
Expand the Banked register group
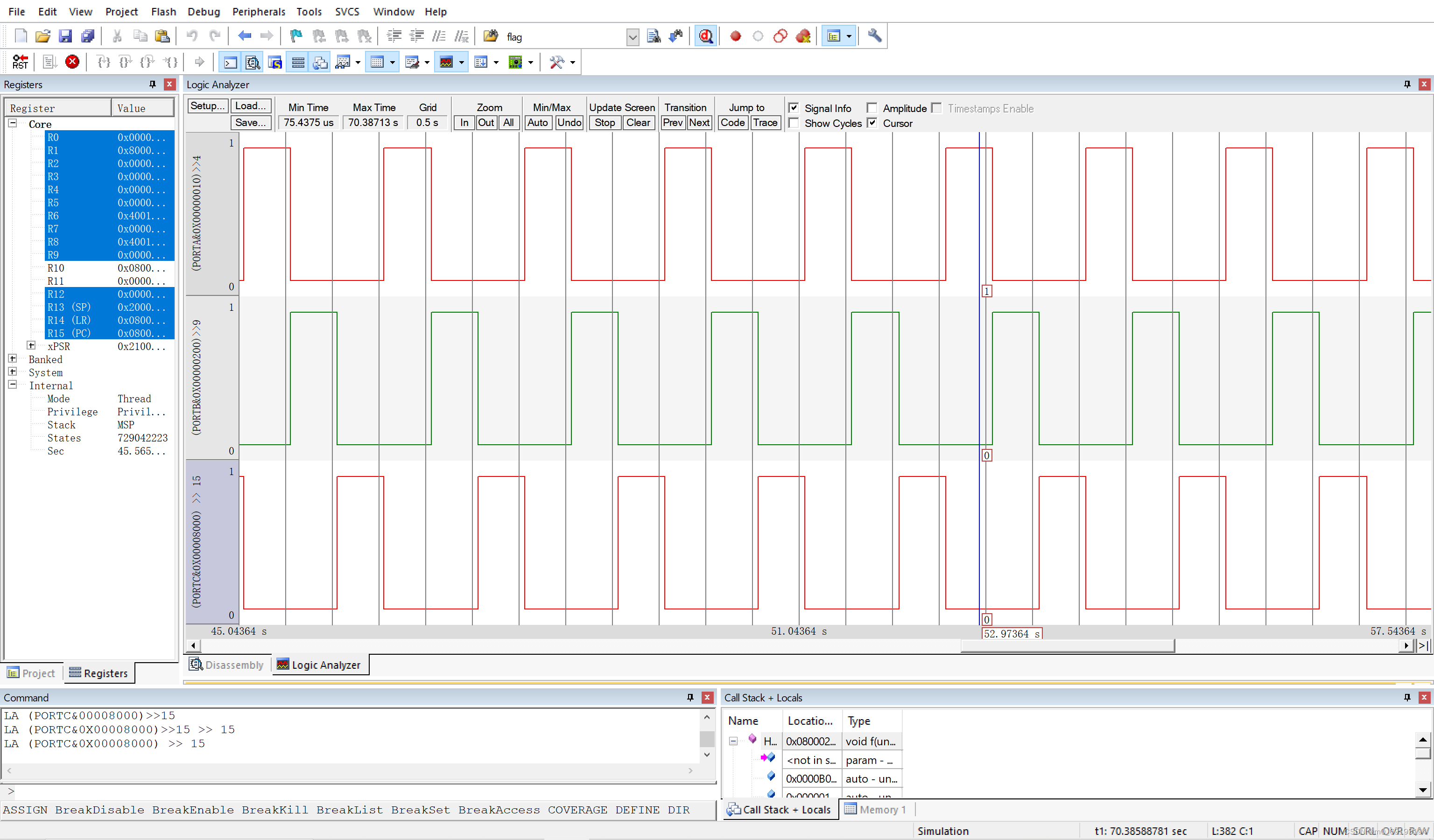[13, 359]
